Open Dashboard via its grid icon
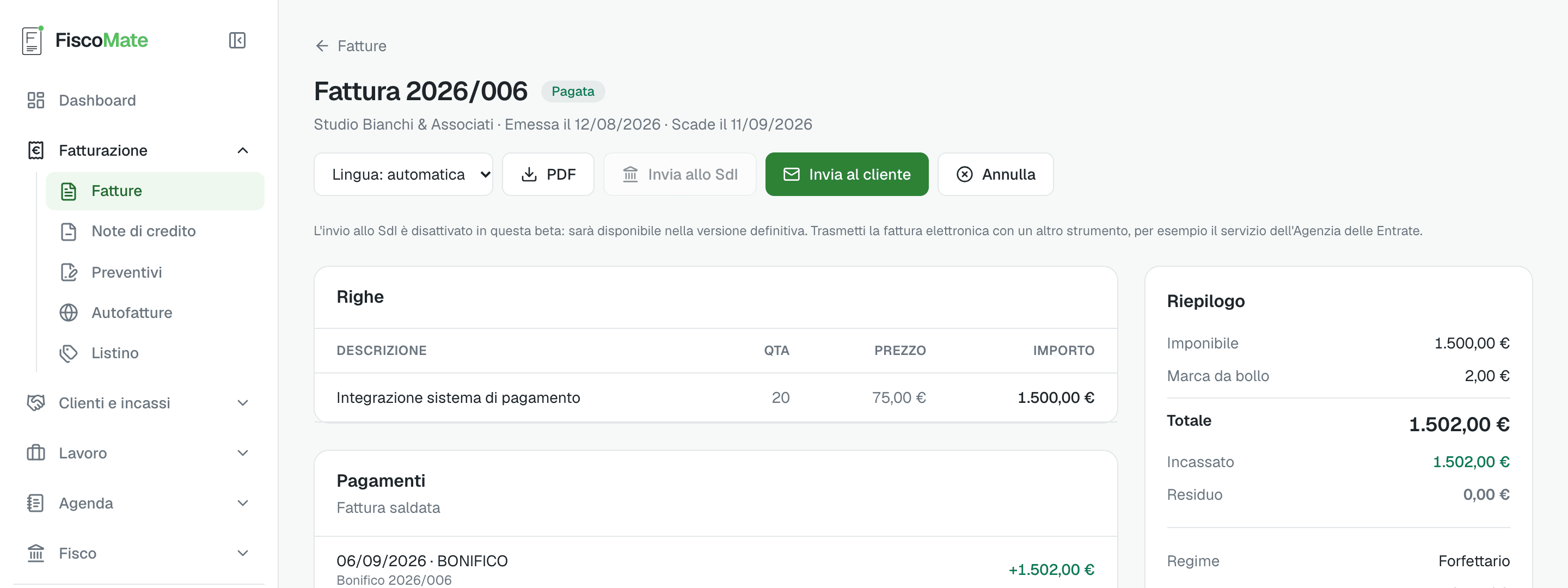Image resolution: width=1568 pixels, height=588 pixels. point(36,100)
